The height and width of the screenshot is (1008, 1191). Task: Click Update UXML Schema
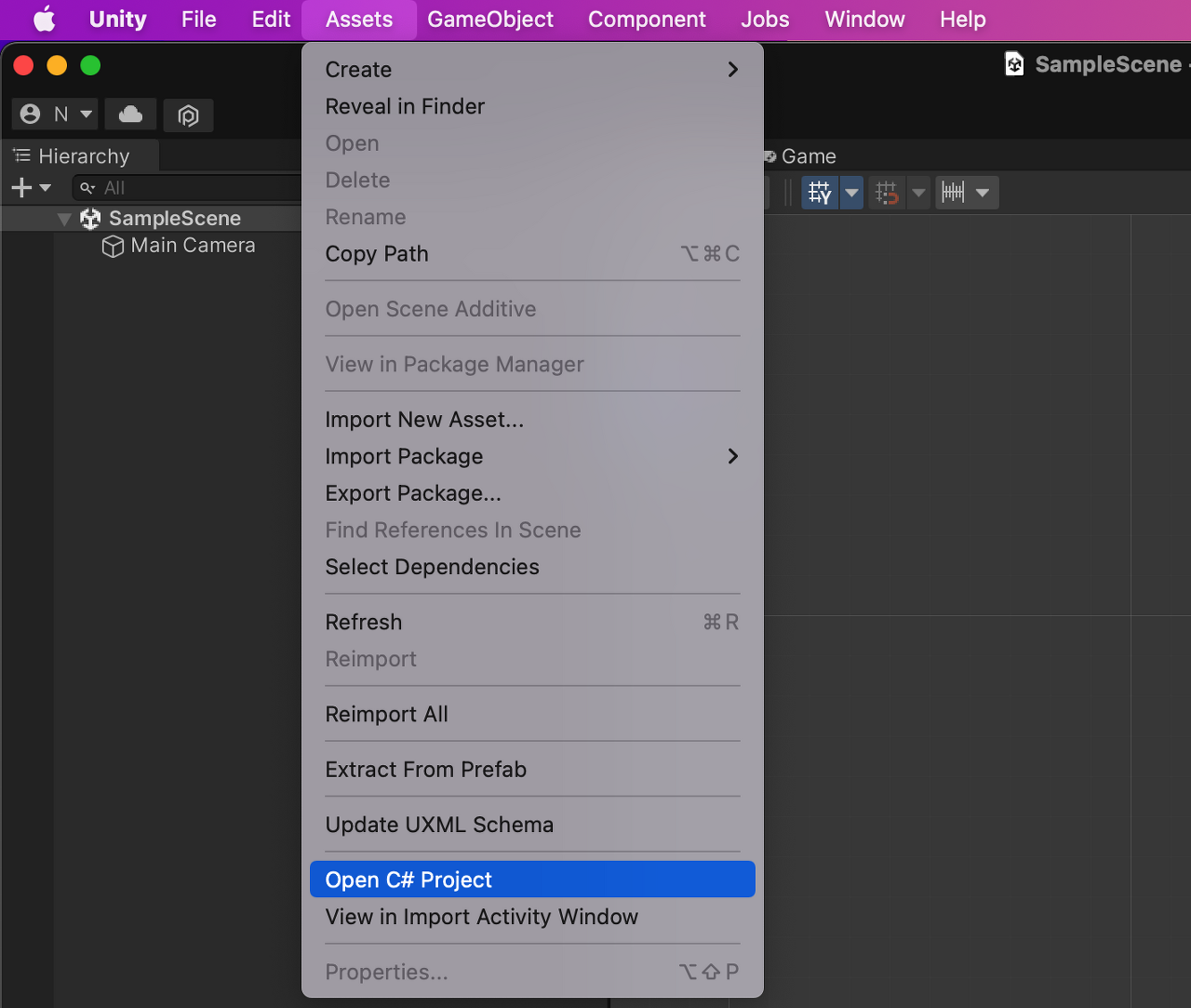[532, 825]
